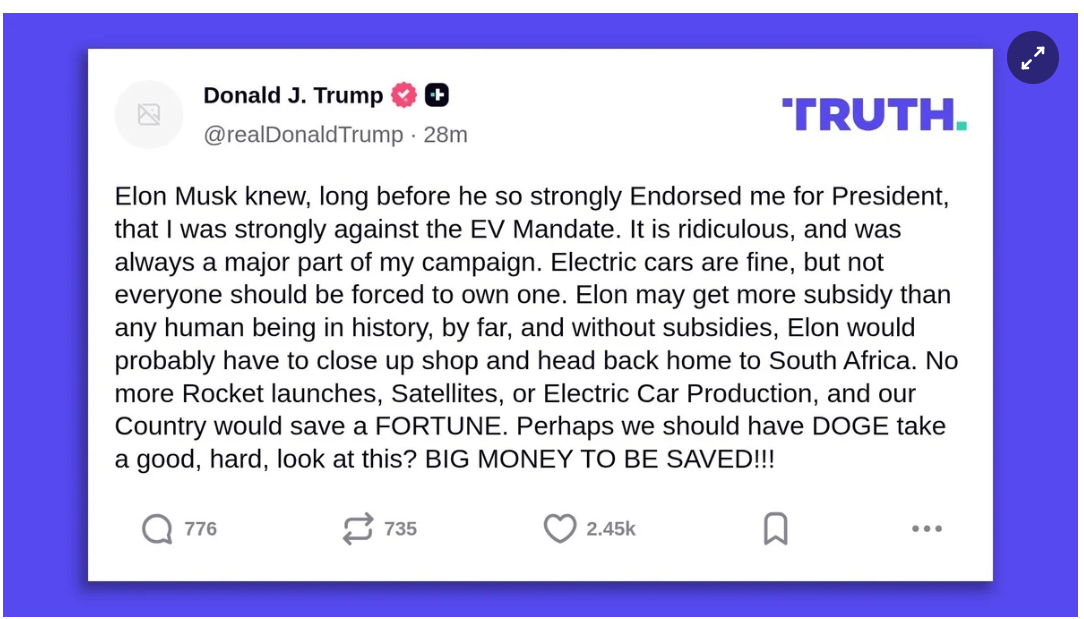Open the 735 reposts count
Screen dimensions: 1084x619
[400, 529]
